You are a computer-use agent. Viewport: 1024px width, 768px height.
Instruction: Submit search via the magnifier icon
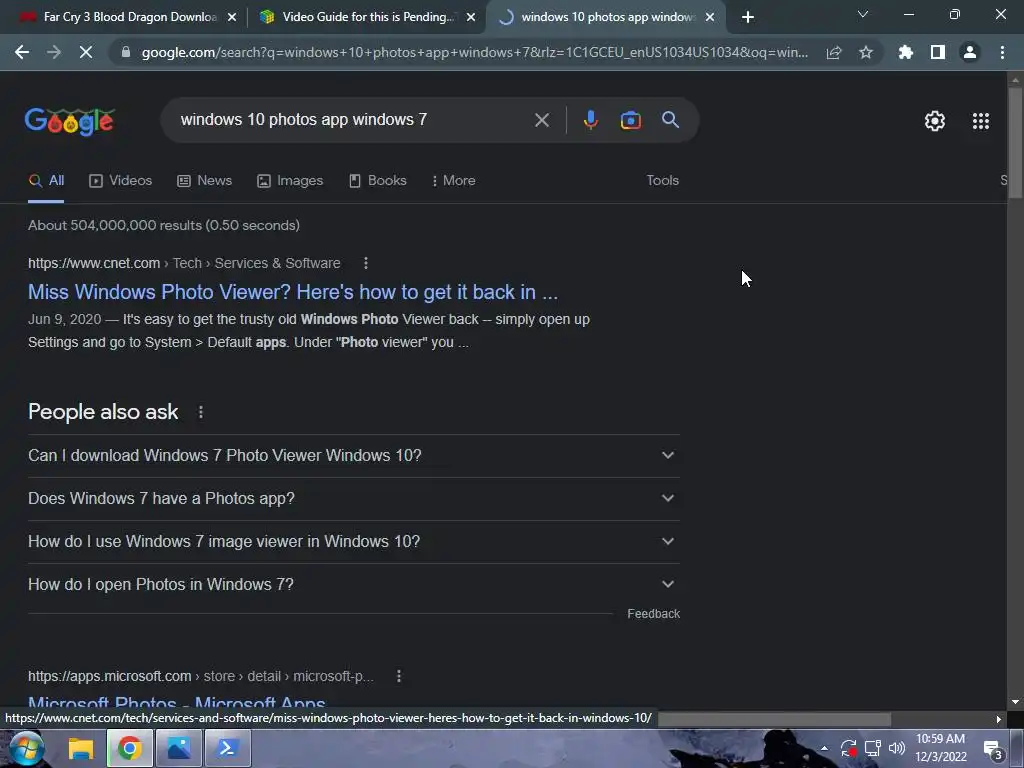(670, 120)
